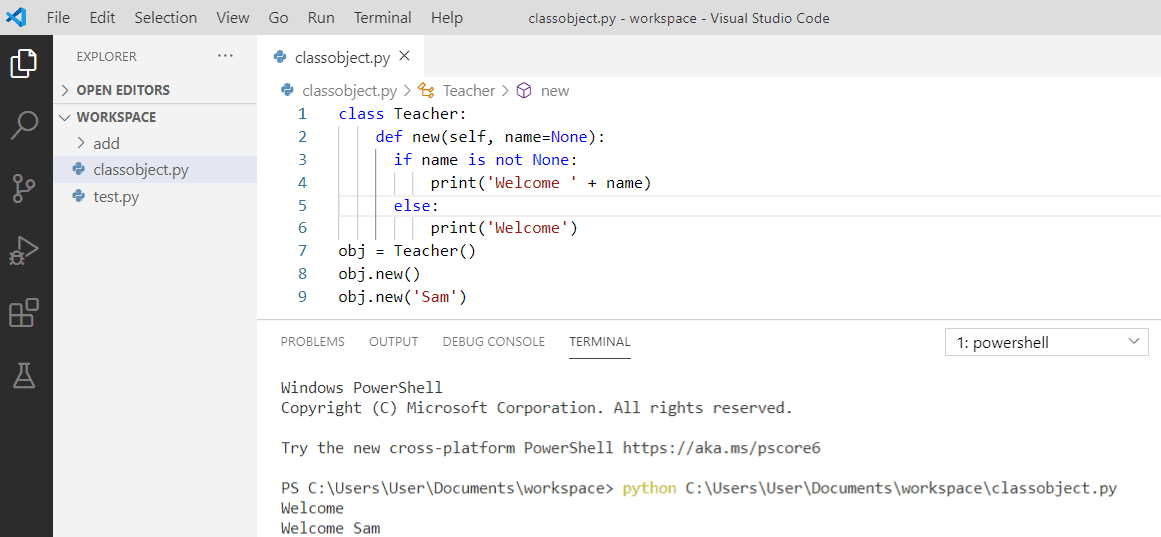Click 'Welcome Sam' terminal output
The image size is (1161, 537).
coord(330,529)
